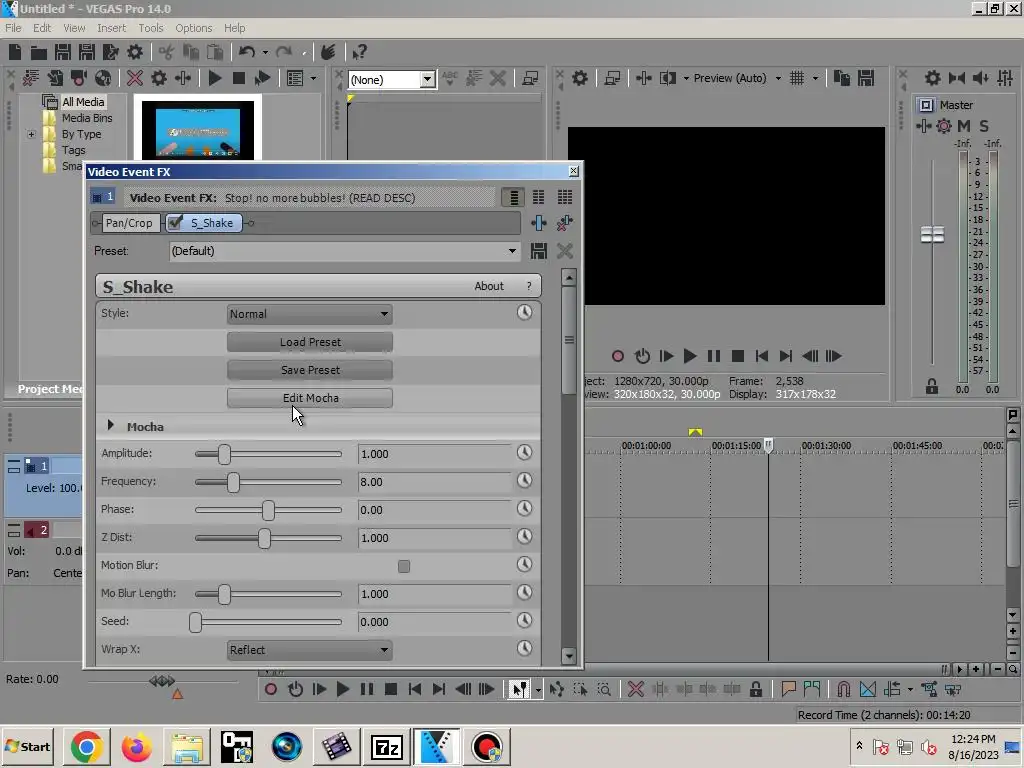Viewport: 1024px width, 768px height.
Task: Toggle the Motion Blur checkbox
Action: tap(404, 566)
